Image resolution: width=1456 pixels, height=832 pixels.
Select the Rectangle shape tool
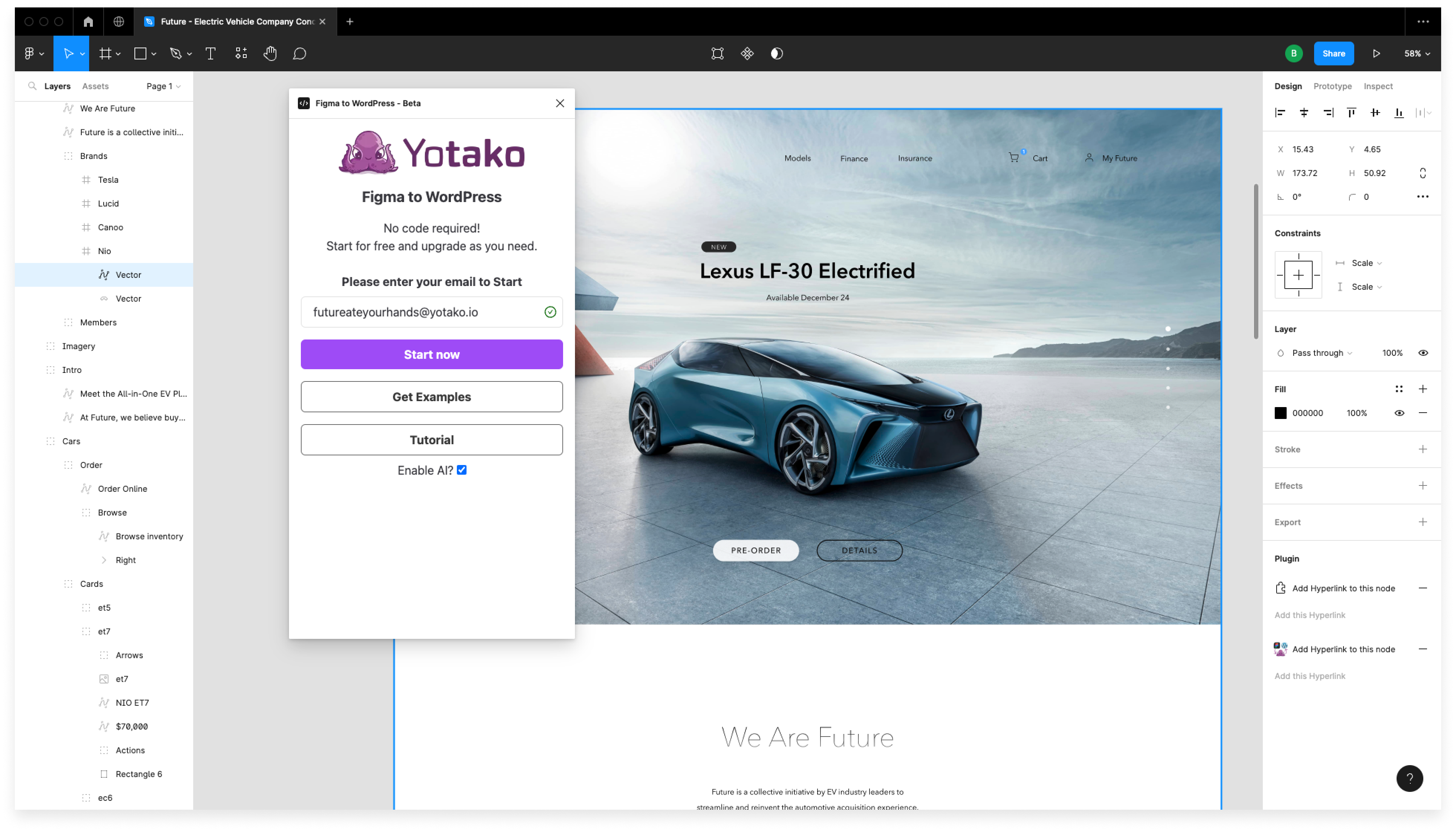tap(140, 54)
